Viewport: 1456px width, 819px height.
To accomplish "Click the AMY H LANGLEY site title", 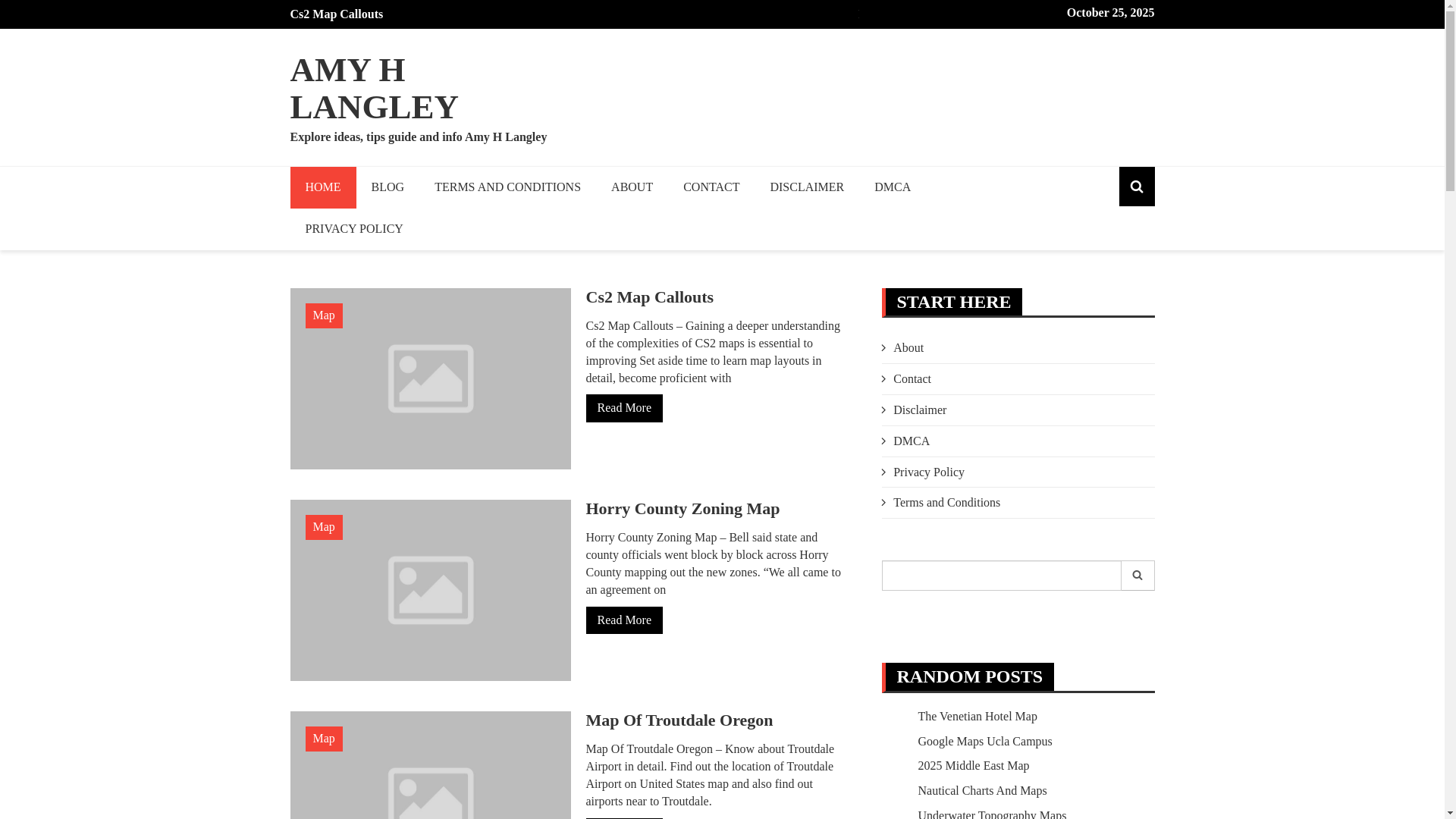I will [x=374, y=88].
